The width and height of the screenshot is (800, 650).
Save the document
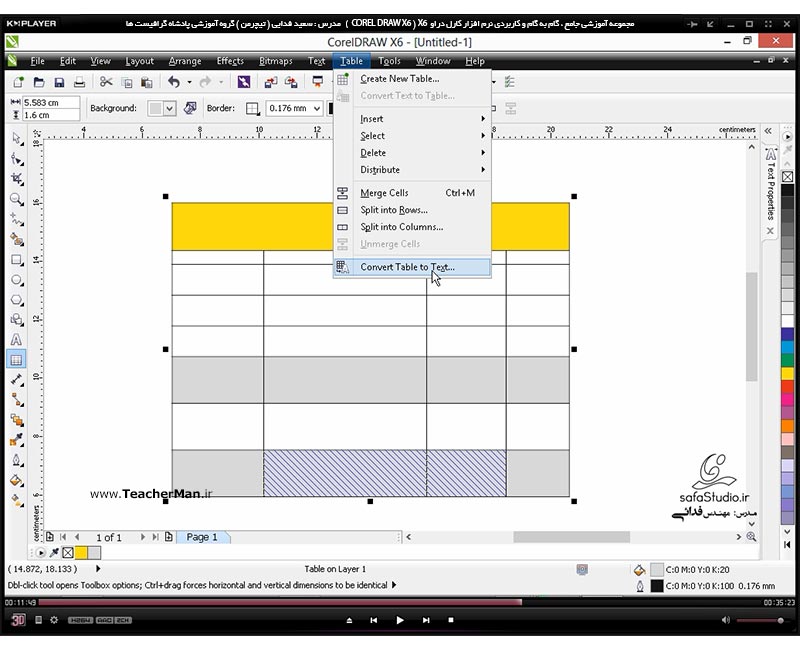59,82
